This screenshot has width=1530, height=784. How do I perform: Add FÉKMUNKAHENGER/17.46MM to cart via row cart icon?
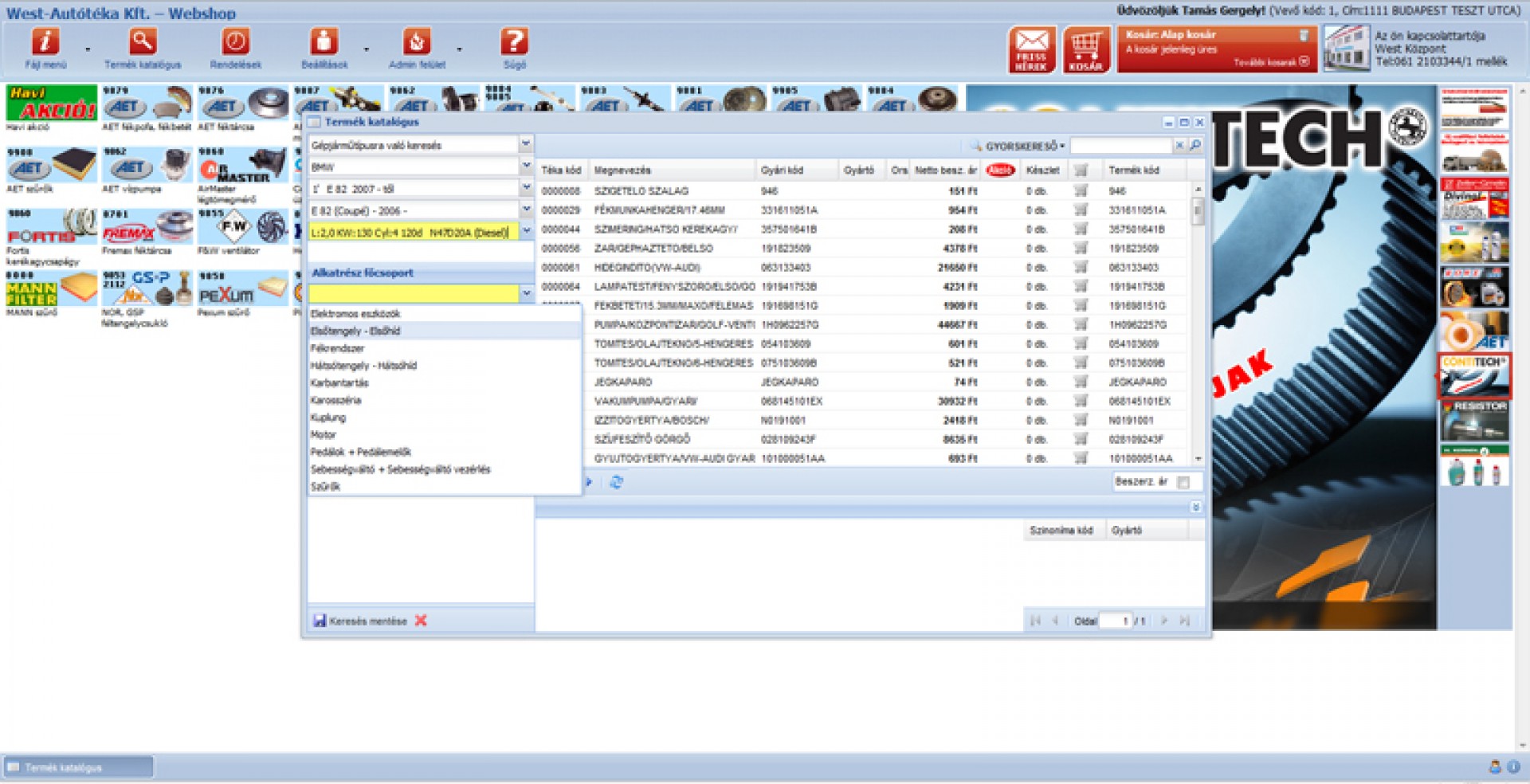click(1081, 210)
